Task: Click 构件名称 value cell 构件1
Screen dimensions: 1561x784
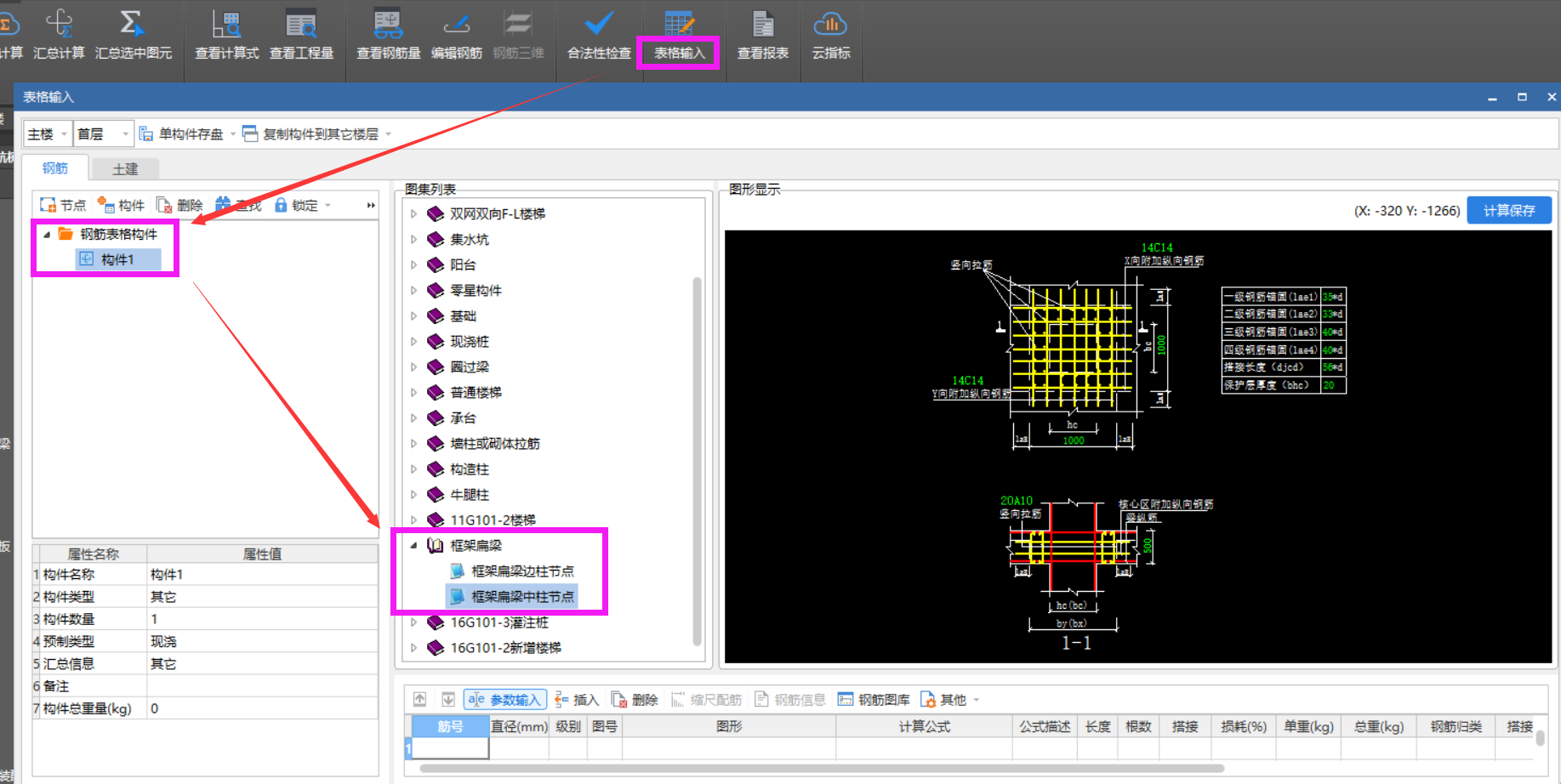Action: tap(263, 574)
